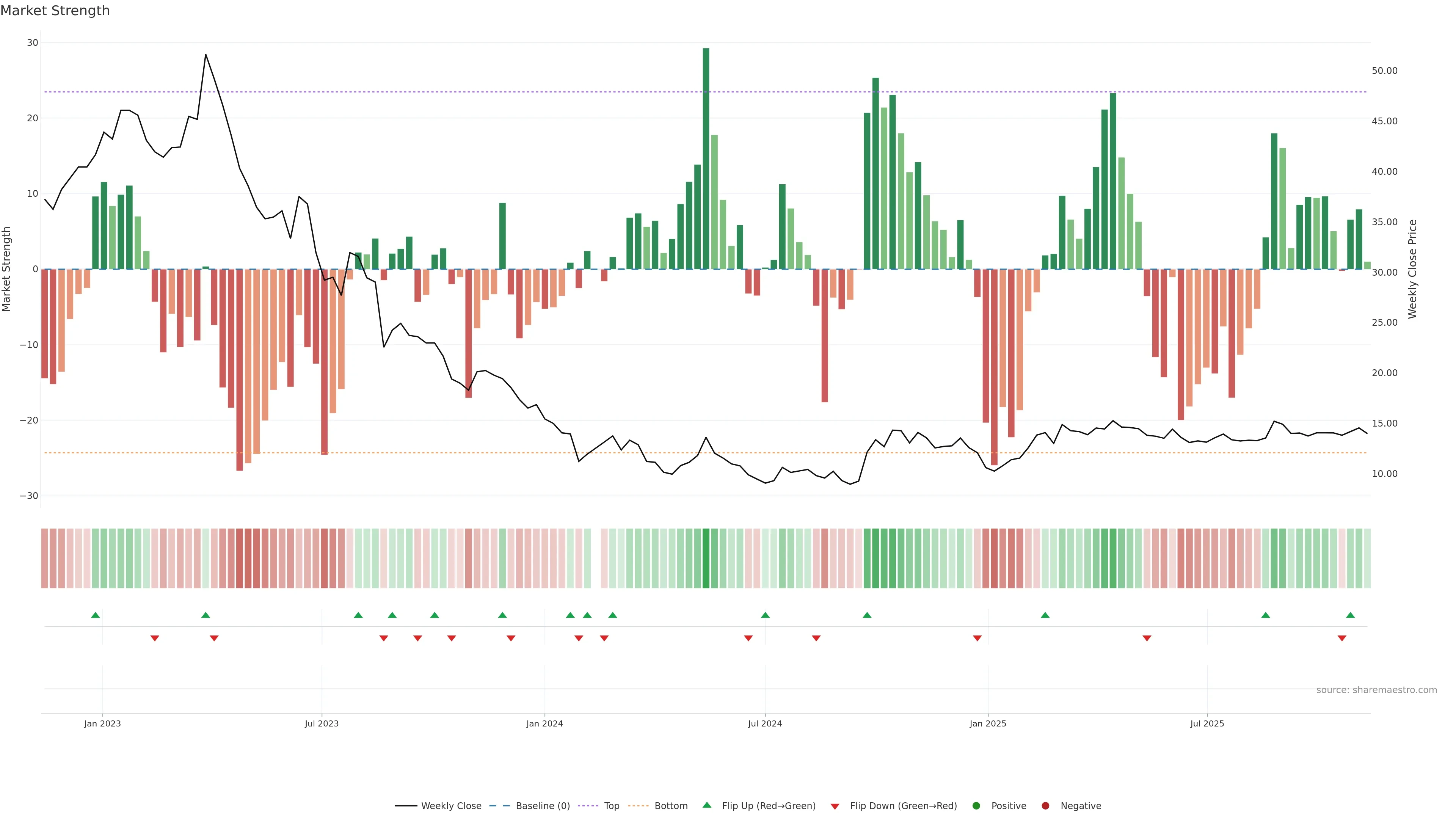Click the tallest dark green strength bar
Viewport: 1456px width, 819px height.
(x=706, y=158)
